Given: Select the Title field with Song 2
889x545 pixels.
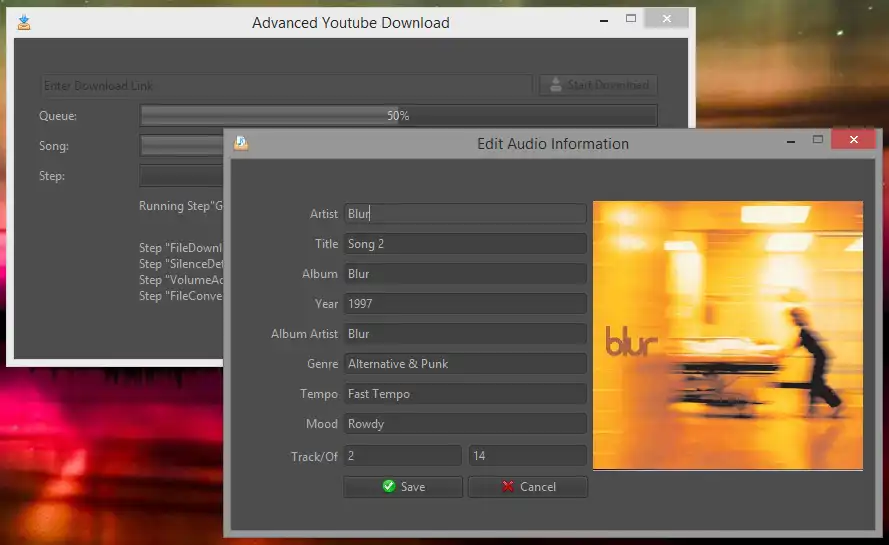Looking at the screenshot, I should [x=465, y=244].
